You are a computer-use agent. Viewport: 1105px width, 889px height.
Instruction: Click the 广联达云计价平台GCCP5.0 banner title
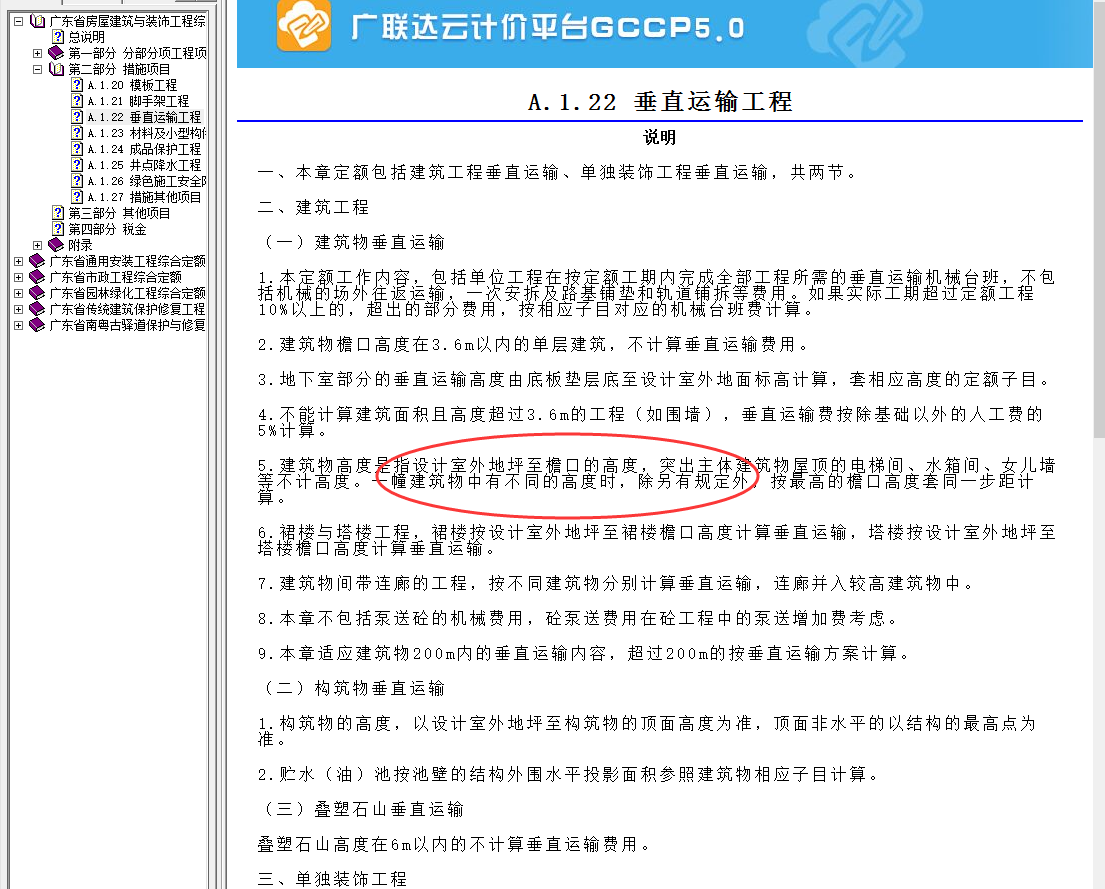coord(548,27)
